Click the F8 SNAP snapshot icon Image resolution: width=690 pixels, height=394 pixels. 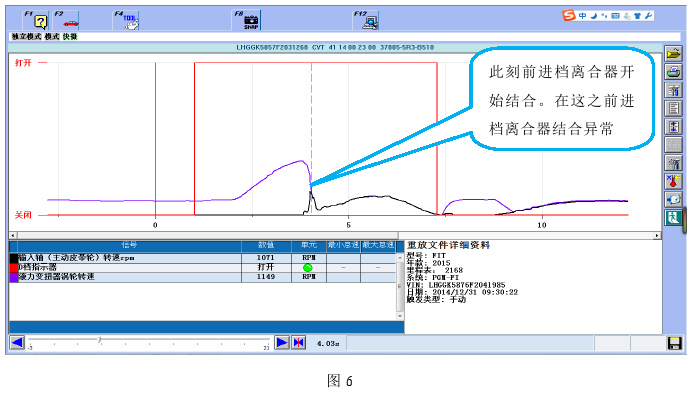point(247,20)
